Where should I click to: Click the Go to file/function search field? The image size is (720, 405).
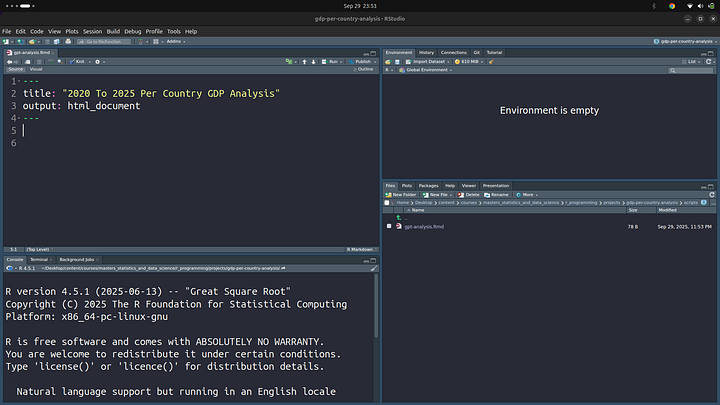click(x=104, y=41)
